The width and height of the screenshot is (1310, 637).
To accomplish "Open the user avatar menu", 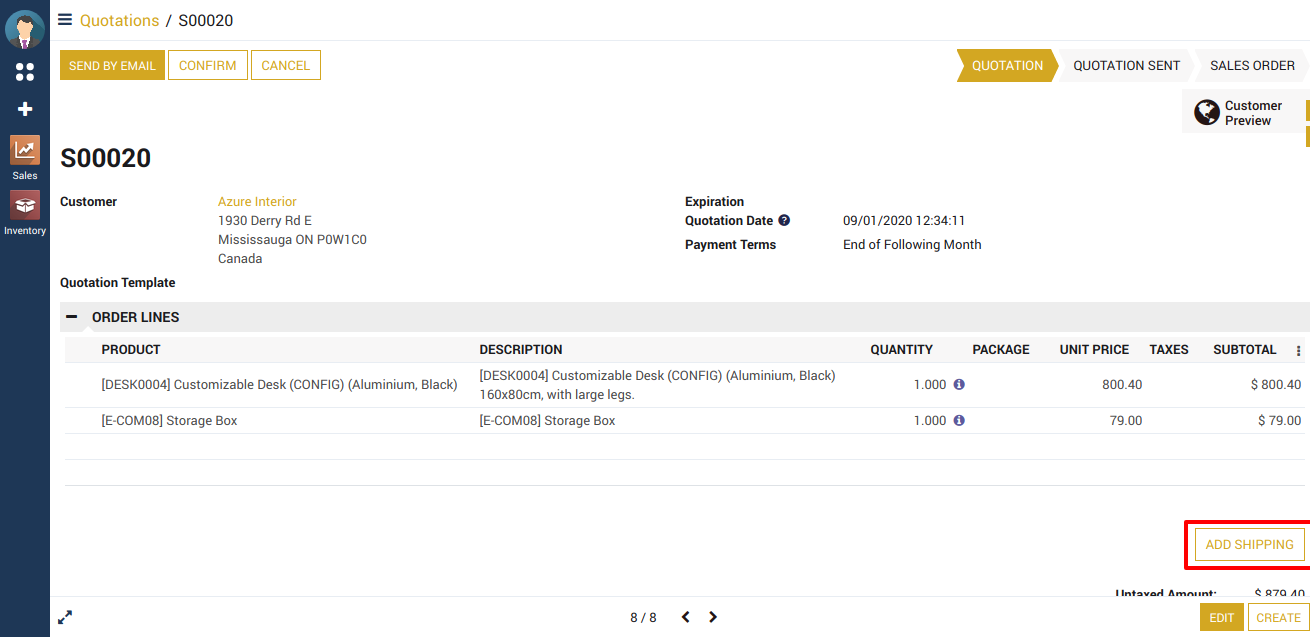I will coord(25,29).
